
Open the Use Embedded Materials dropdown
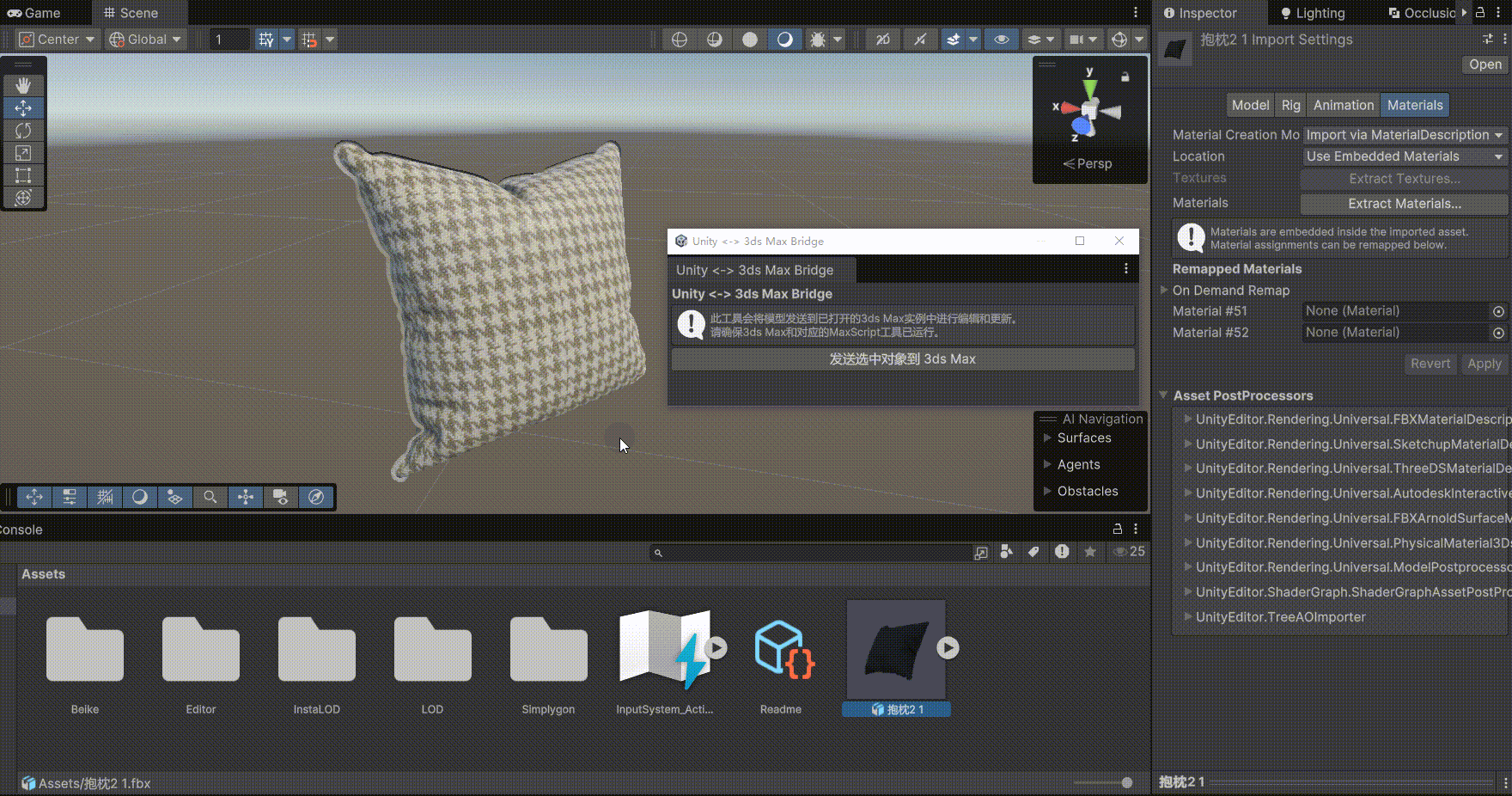click(1404, 156)
